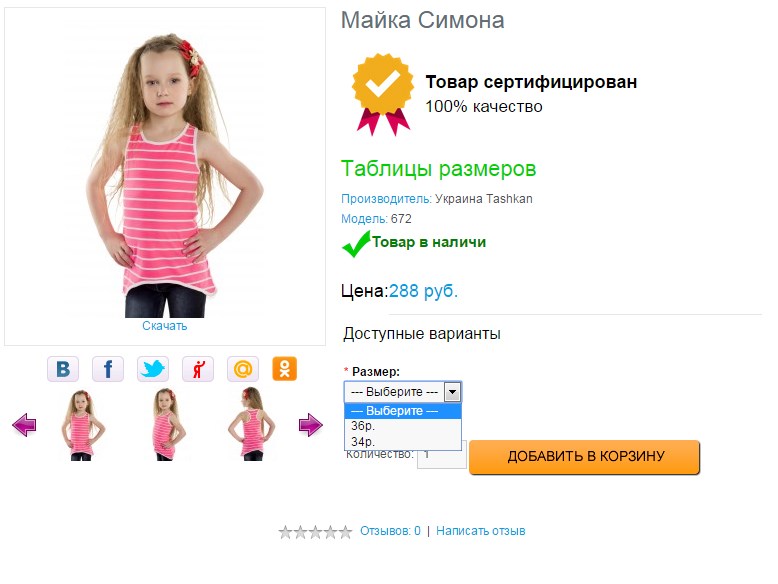Open the Таблицы размеров link
778x584 pixels.
click(x=439, y=169)
